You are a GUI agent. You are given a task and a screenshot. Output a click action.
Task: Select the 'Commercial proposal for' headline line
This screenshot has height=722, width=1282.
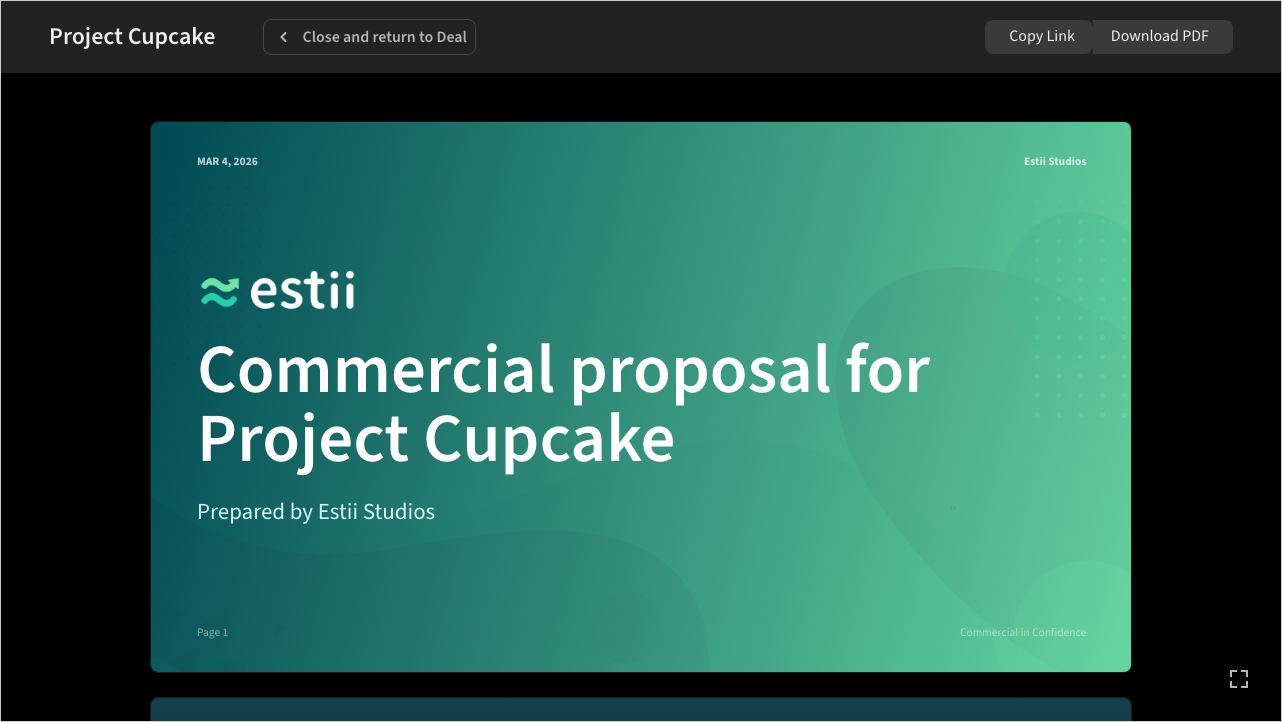coord(564,370)
